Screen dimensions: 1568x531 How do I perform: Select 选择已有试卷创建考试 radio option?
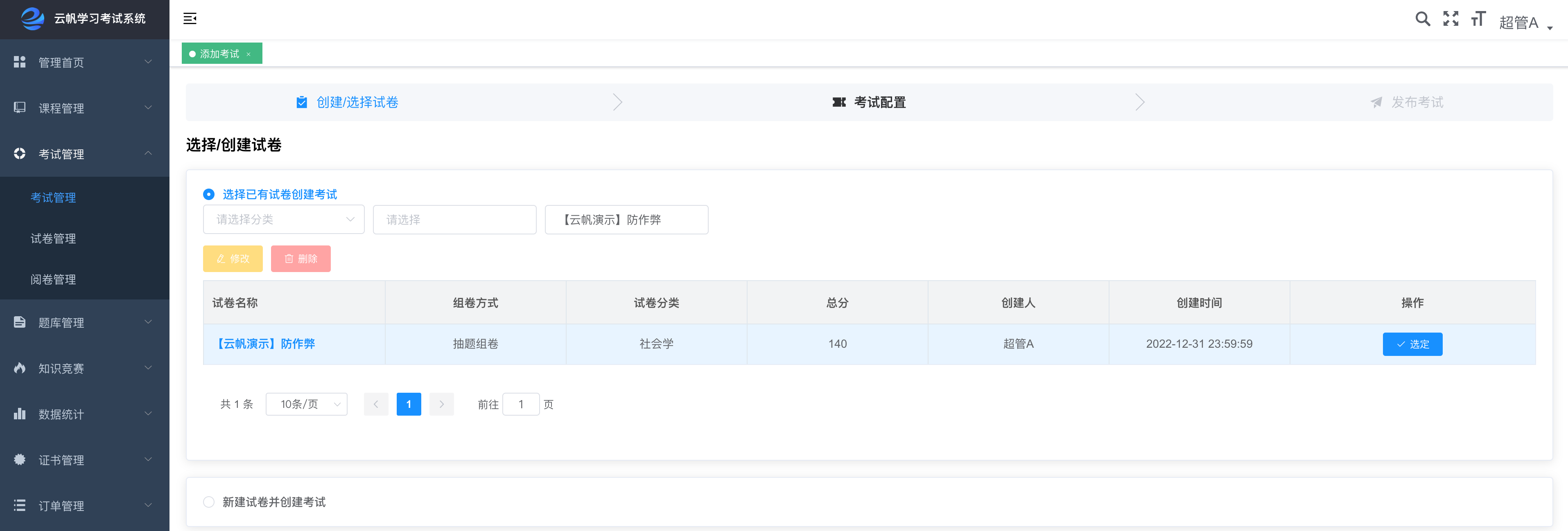209,194
